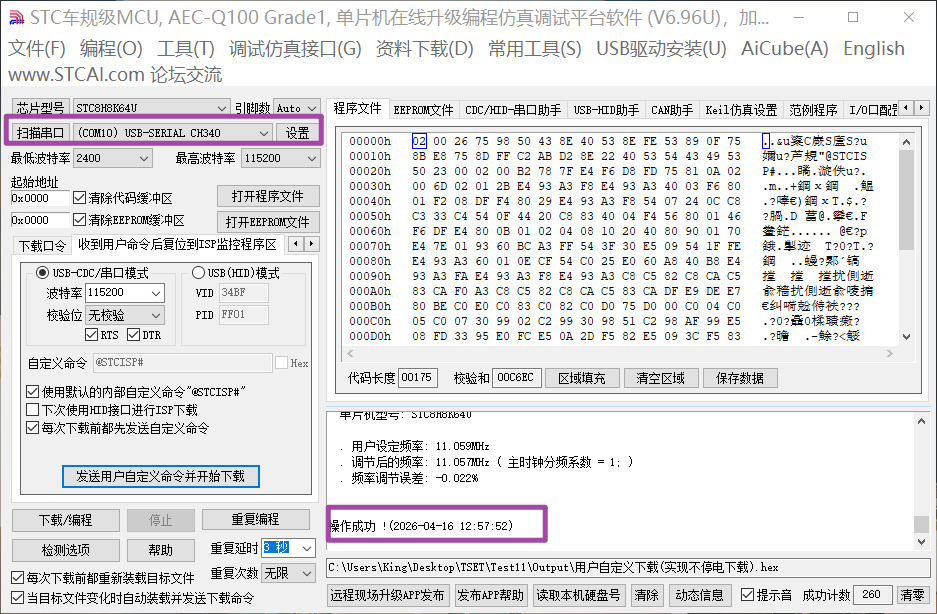Screen dimensions: 937x614
Task: Switch to USB-HID助手 tab
Action: point(606,110)
